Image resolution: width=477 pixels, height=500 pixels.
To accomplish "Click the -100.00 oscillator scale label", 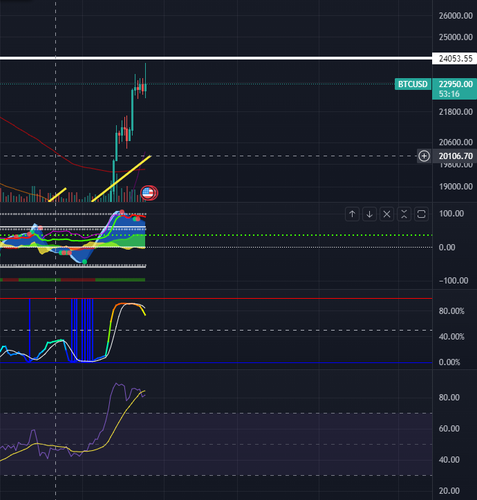I will [x=453, y=281].
